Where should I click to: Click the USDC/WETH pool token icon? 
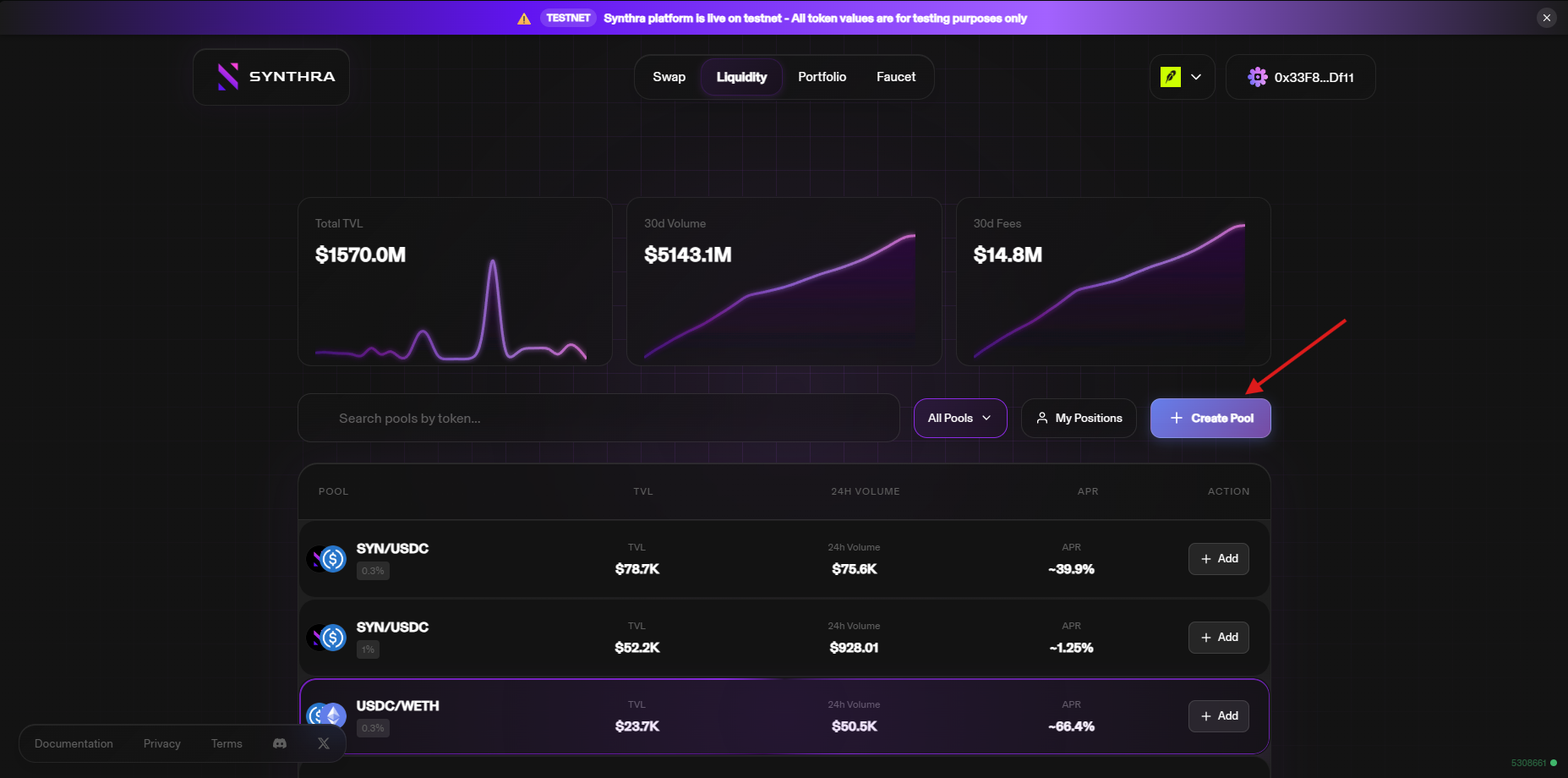click(326, 715)
